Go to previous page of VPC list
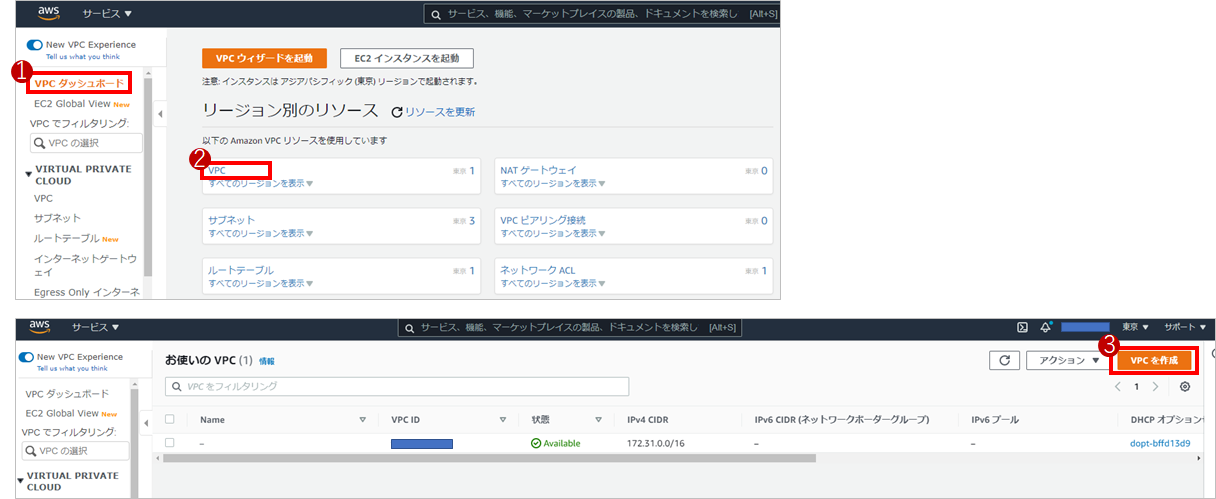 click(x=1117, y=386)
